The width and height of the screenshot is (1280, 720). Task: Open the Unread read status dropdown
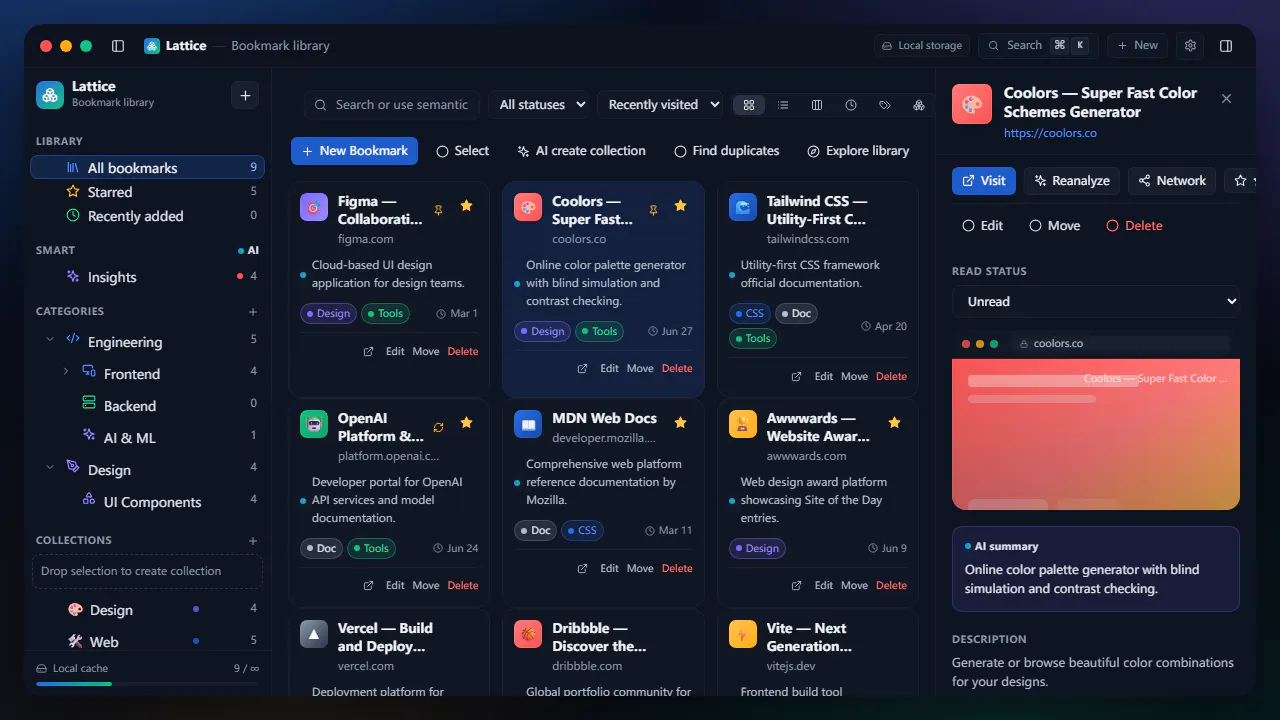pos(1096,301)
